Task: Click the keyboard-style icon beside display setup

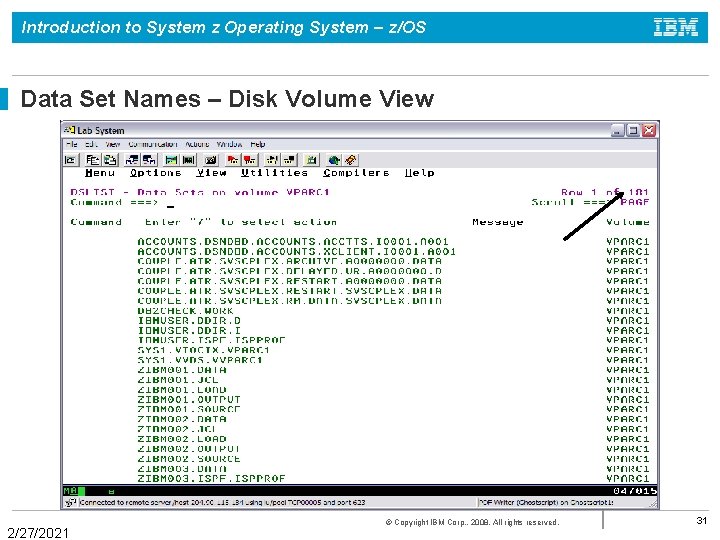Action: click(x=188, y=160)
